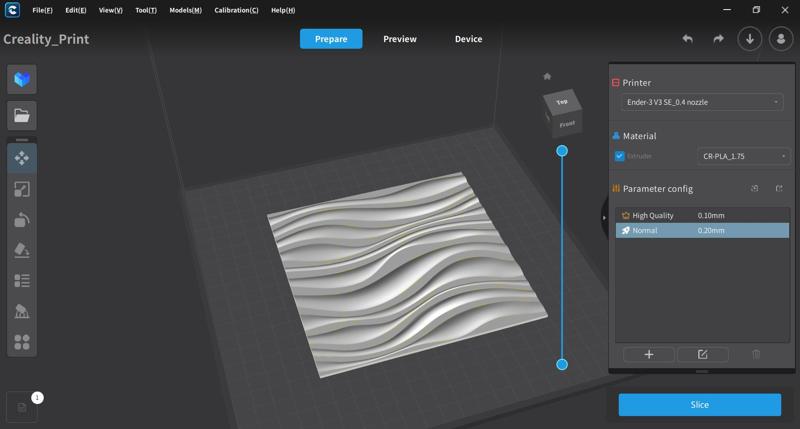Click the parameter config export icon
800x429 pixels.
click(779, 189)
